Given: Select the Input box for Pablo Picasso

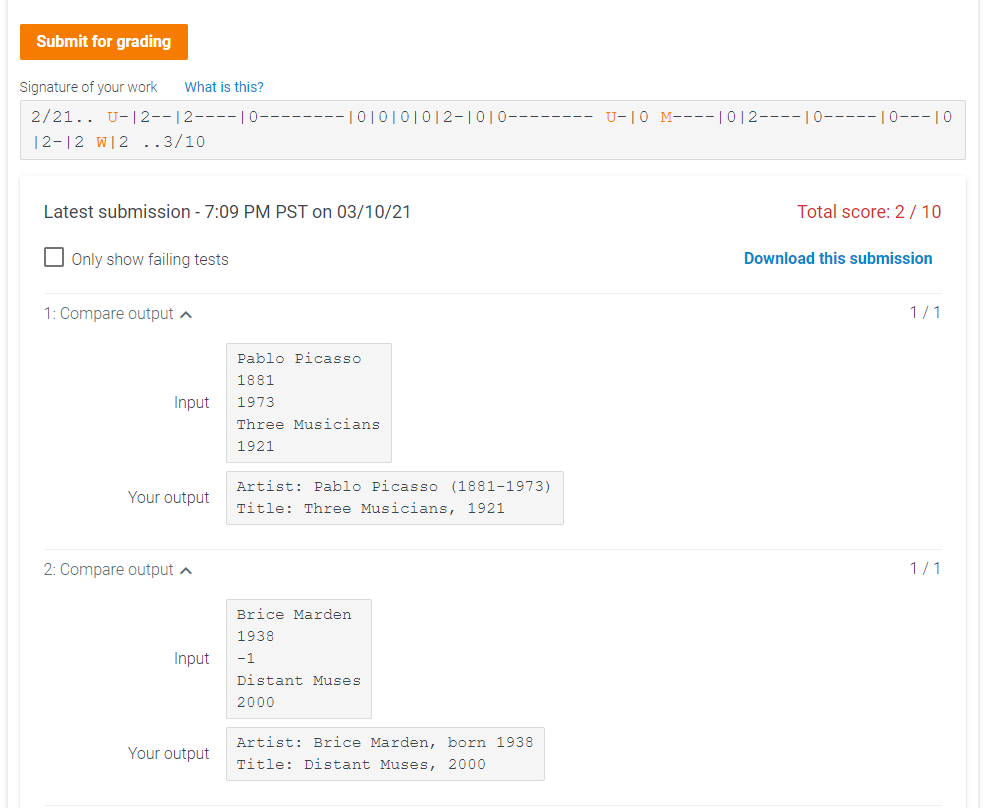Looking at the screenshot, I should pyautogui.click(x=308, y=402).
